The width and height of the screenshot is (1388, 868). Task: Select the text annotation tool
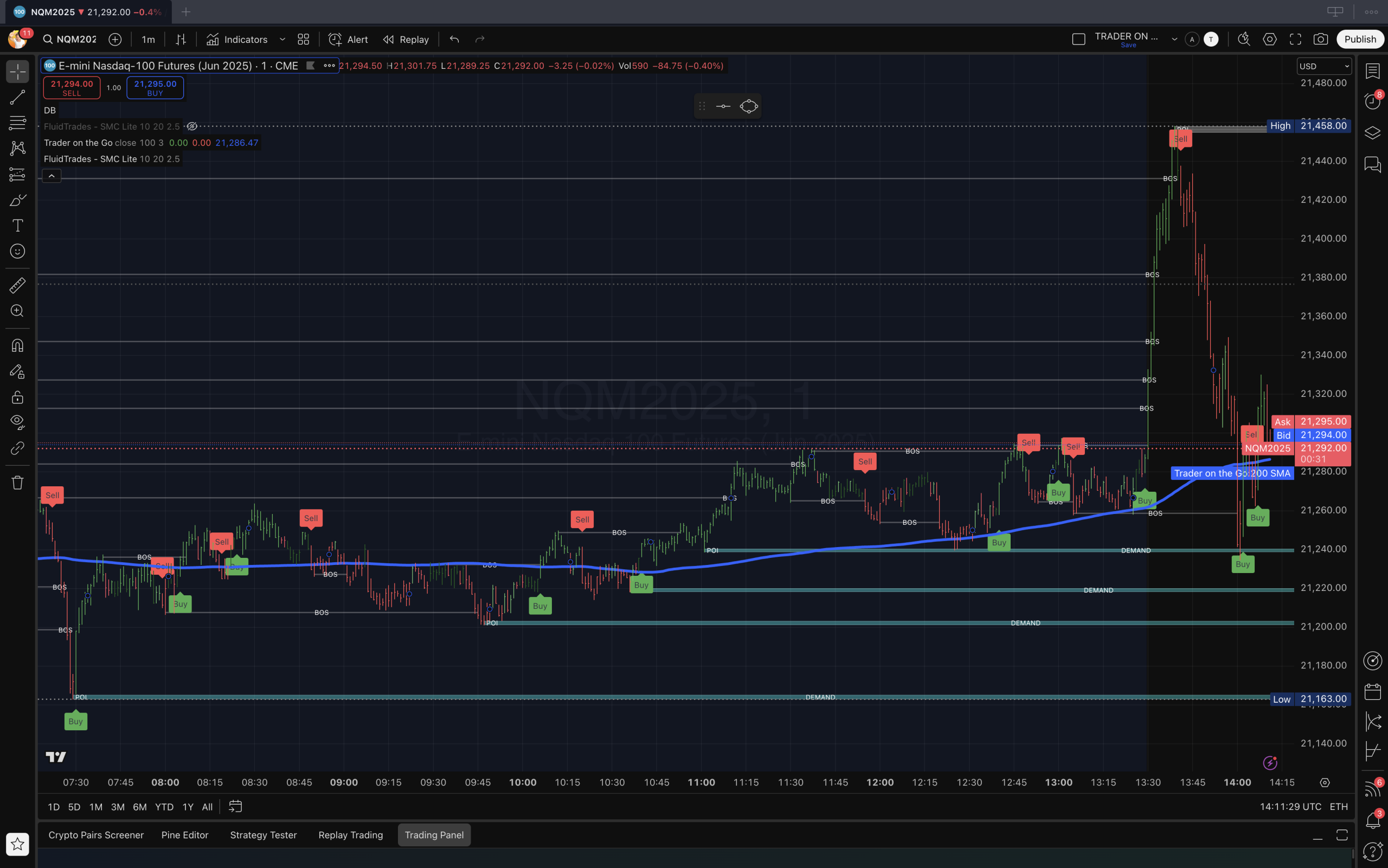pyautogui.click(x=17, y=226)
